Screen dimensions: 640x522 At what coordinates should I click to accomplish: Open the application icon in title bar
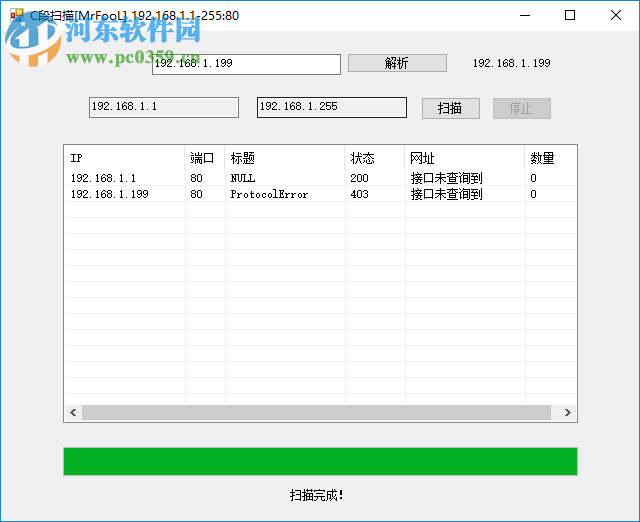coord(17,15)
